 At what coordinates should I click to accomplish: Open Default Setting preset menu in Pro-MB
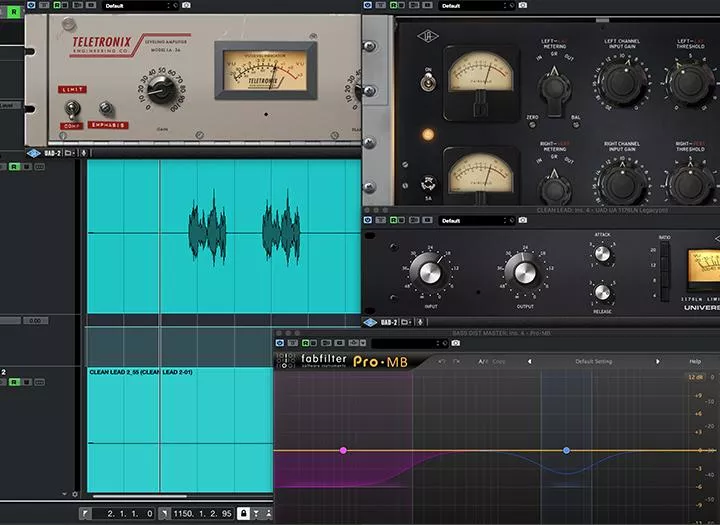tap(593, 361)
